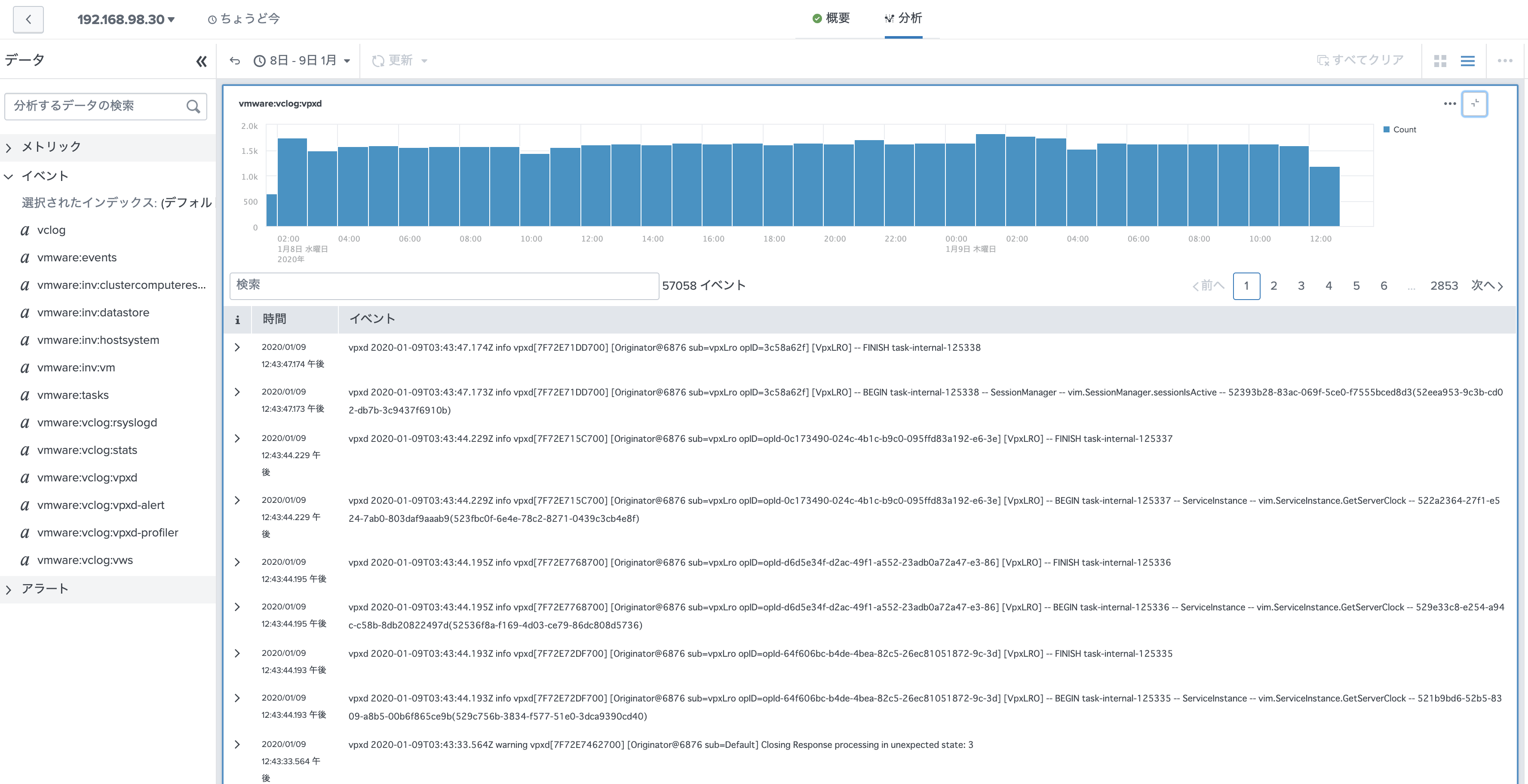The image size is (1528, 784).
Task: Open the top-right three-dots overflow menu
Action: click(1505, 61)
